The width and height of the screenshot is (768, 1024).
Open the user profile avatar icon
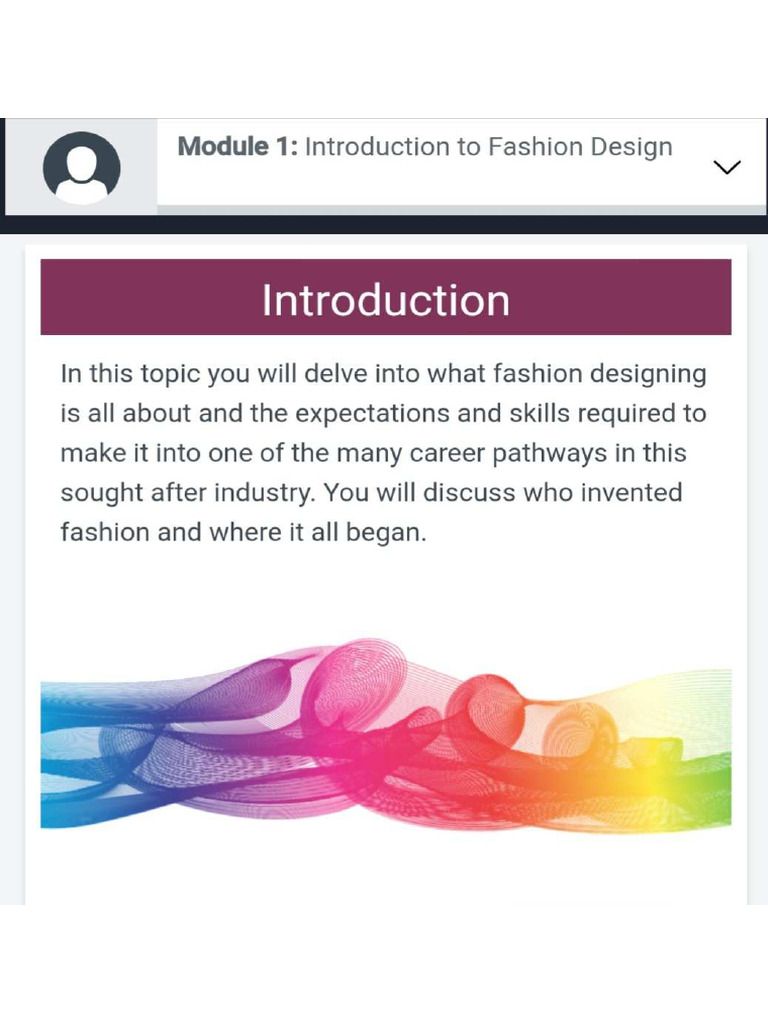(82, 168)
